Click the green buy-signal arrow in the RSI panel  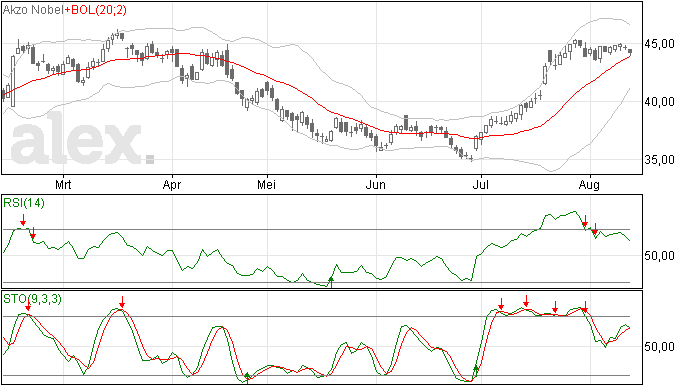pyautogui.click(x=331, y=282)
